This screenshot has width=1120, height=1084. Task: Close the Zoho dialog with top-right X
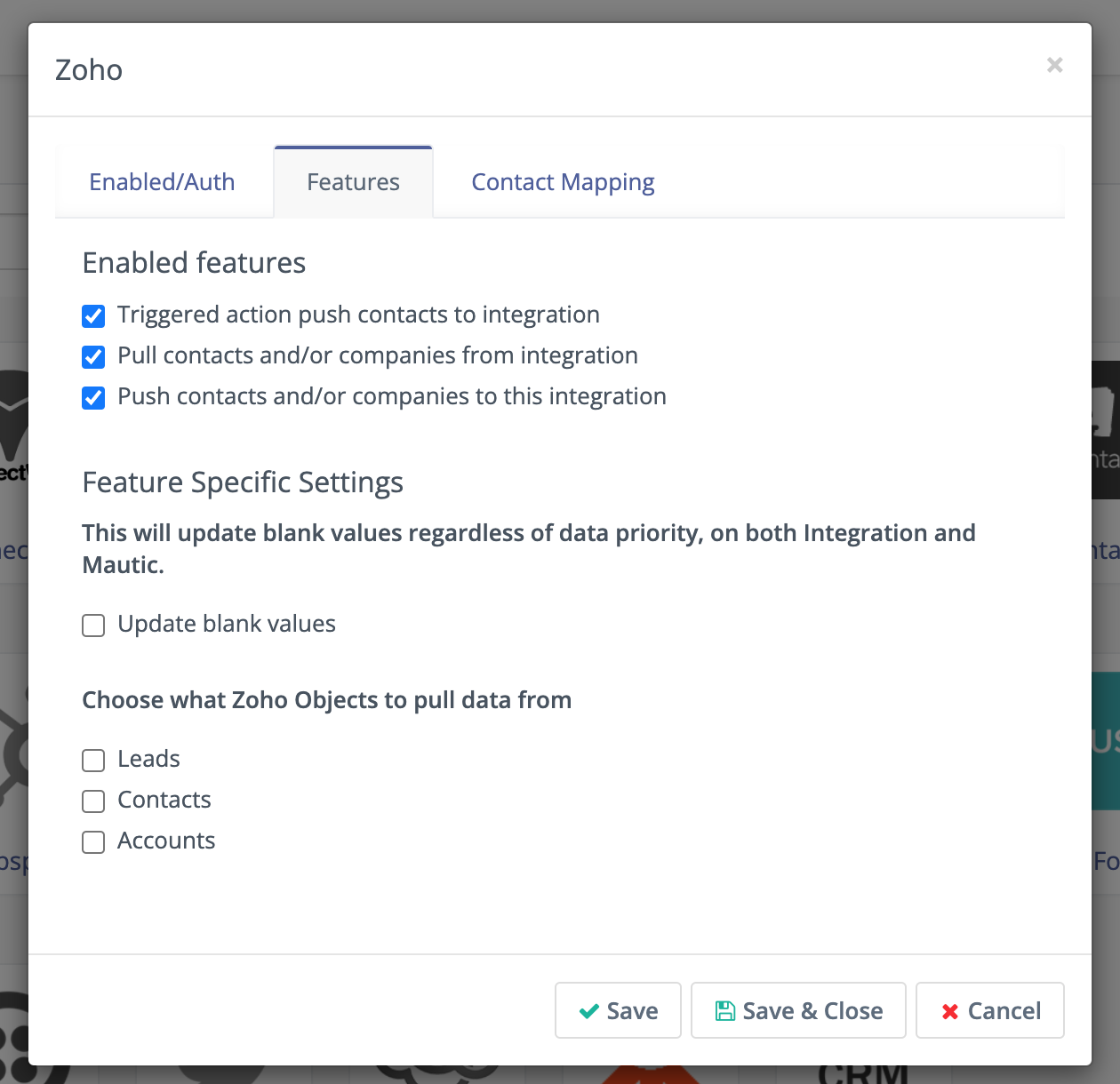pyautogui.click(x=1054, y=65)
